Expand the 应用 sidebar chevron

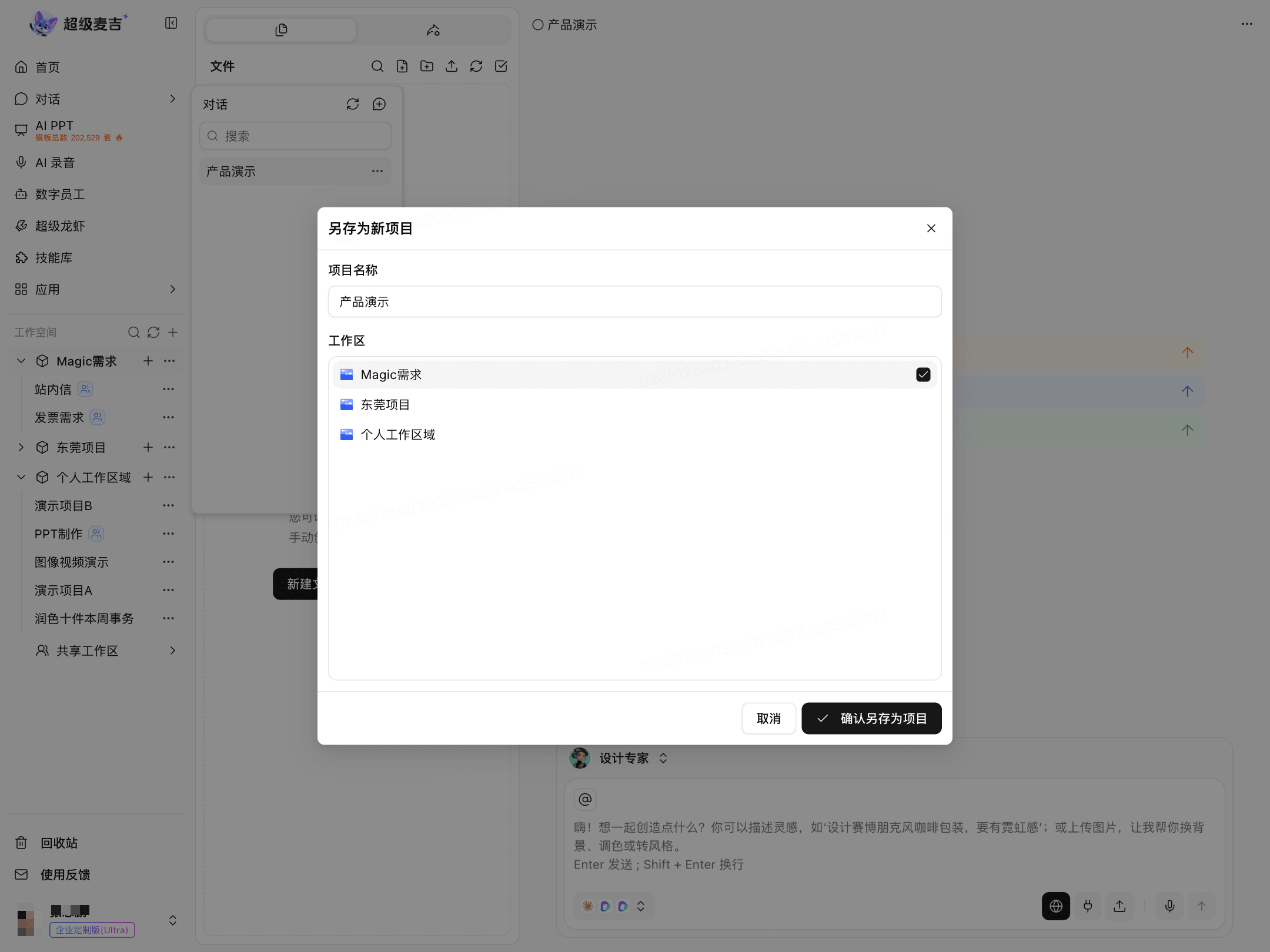pyautogui.click(x=172, y=289)
